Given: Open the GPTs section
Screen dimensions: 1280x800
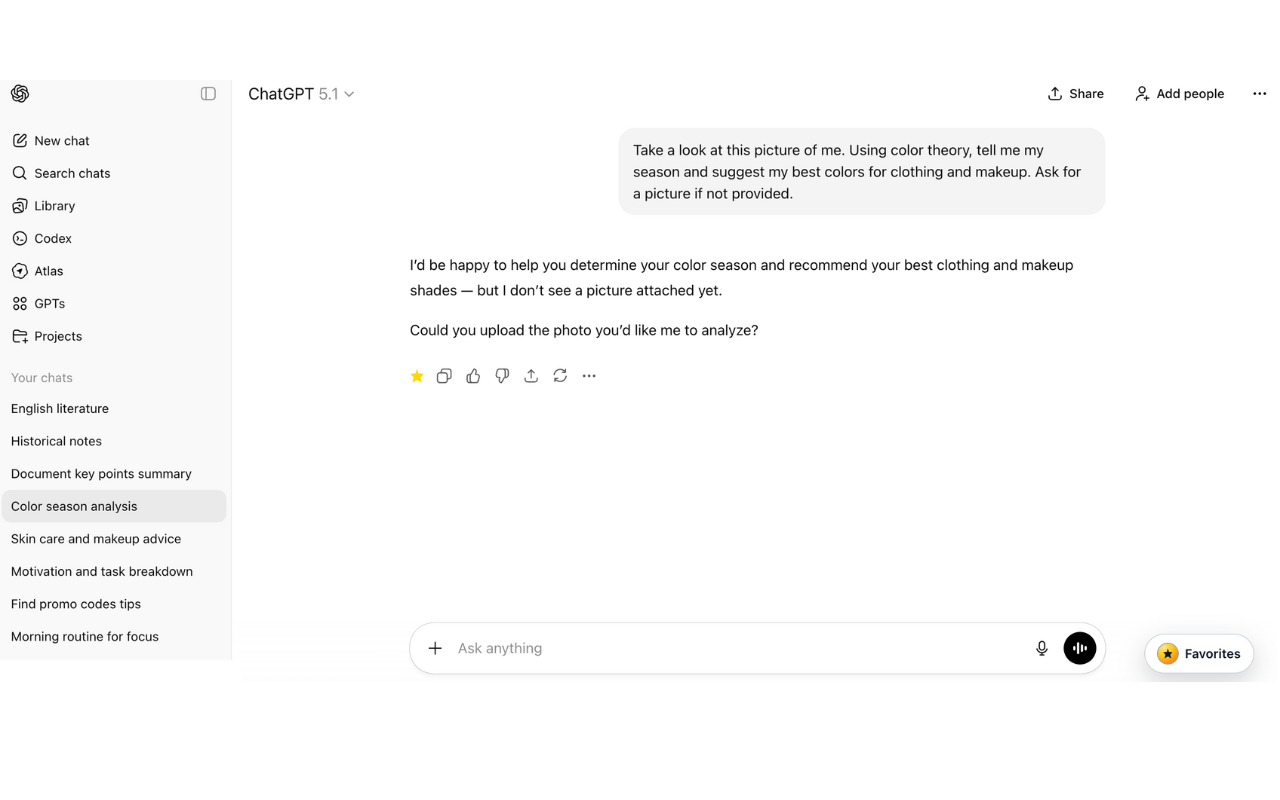Looking at the screenshot, I should click(50, 303).
